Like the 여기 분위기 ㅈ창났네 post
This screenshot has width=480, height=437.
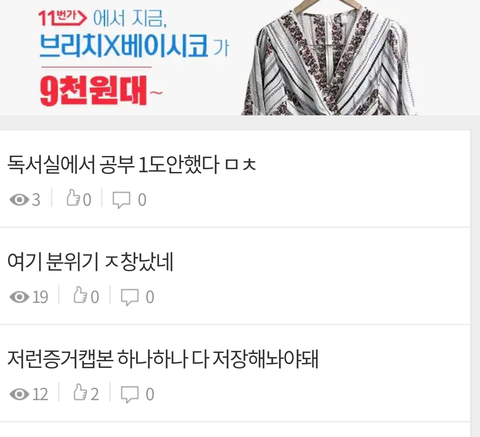(x=80, y=295)
